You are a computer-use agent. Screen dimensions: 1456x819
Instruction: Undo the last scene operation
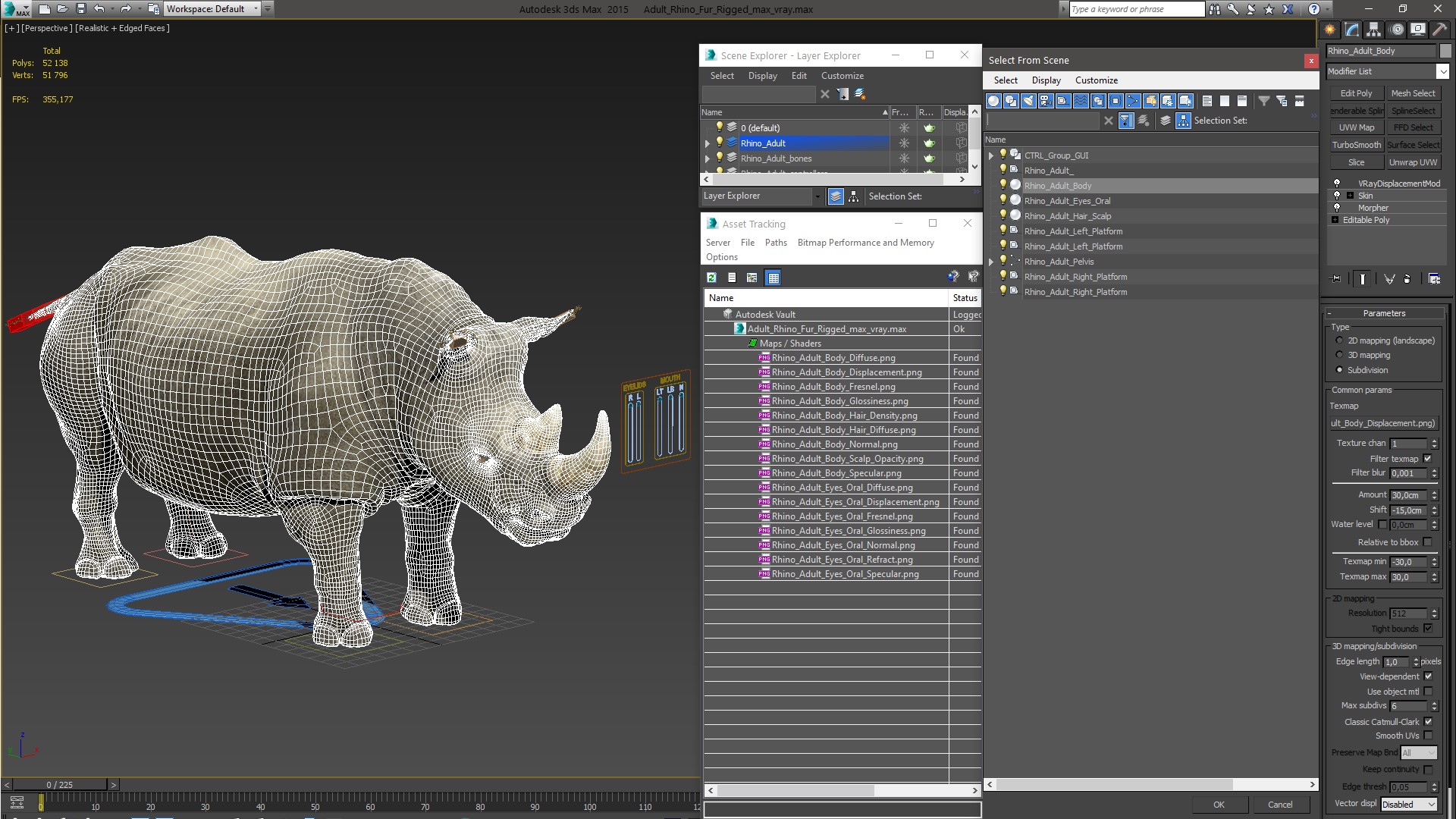[99, 9]
